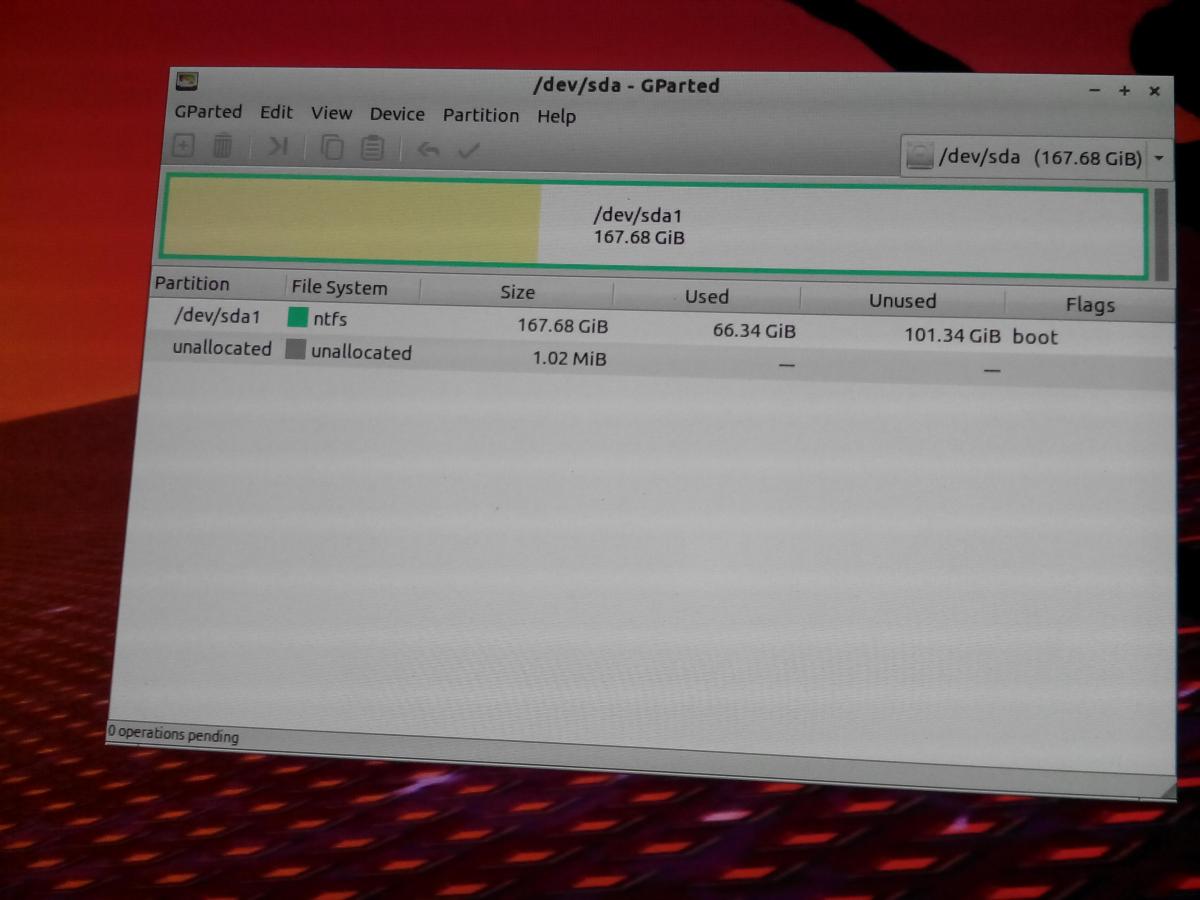Open the Edit menu
The width and height of the screenshot is (1200, 900).
276,112
